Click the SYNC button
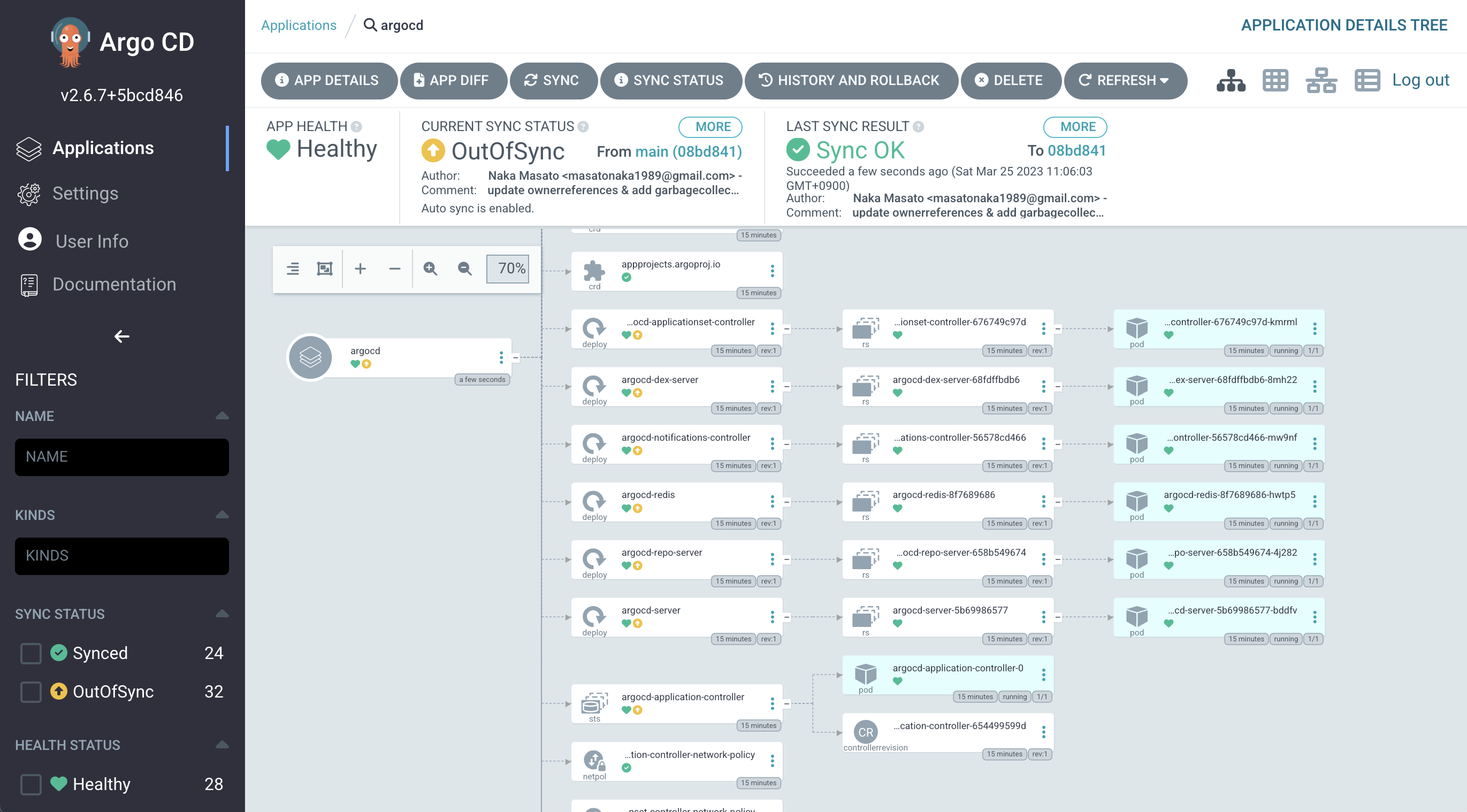This screenshot has height=812, width=1467. click(x=554, y=80)
